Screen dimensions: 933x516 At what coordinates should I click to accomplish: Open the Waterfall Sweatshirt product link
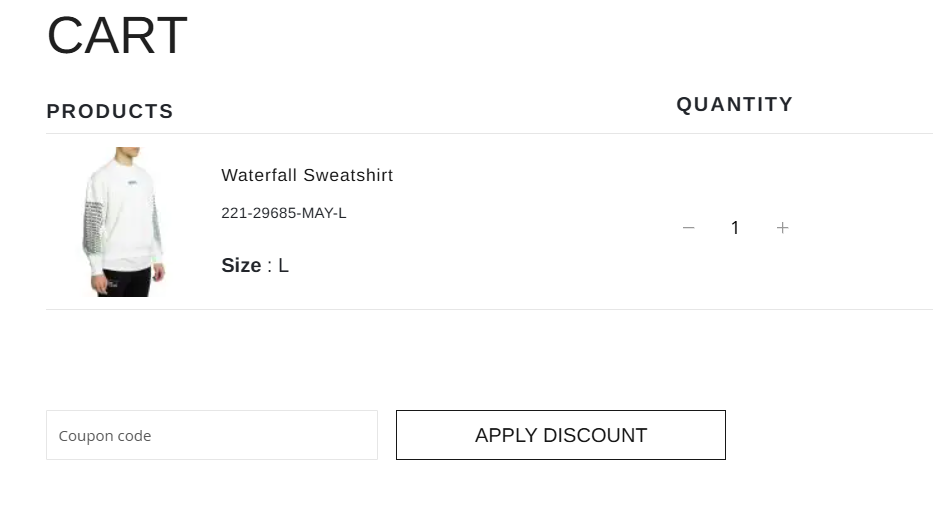pos(307,175)
